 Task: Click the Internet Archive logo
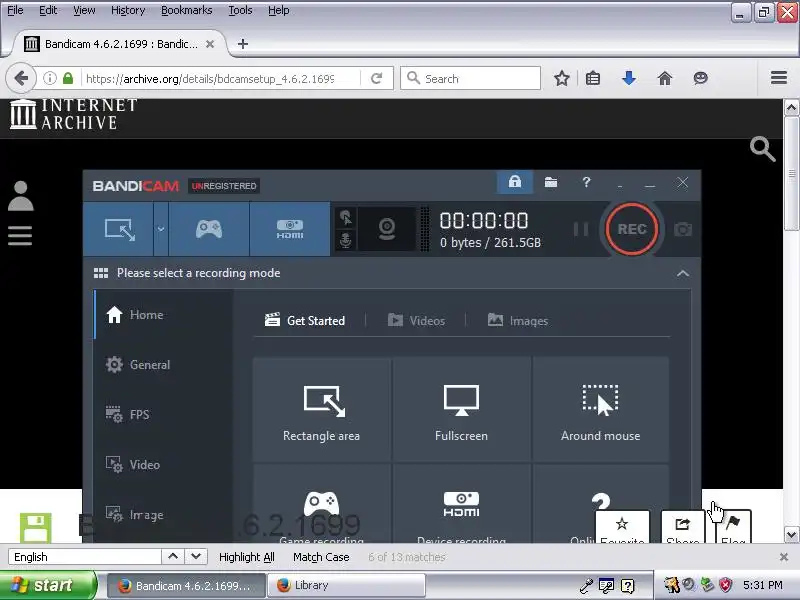73,114
